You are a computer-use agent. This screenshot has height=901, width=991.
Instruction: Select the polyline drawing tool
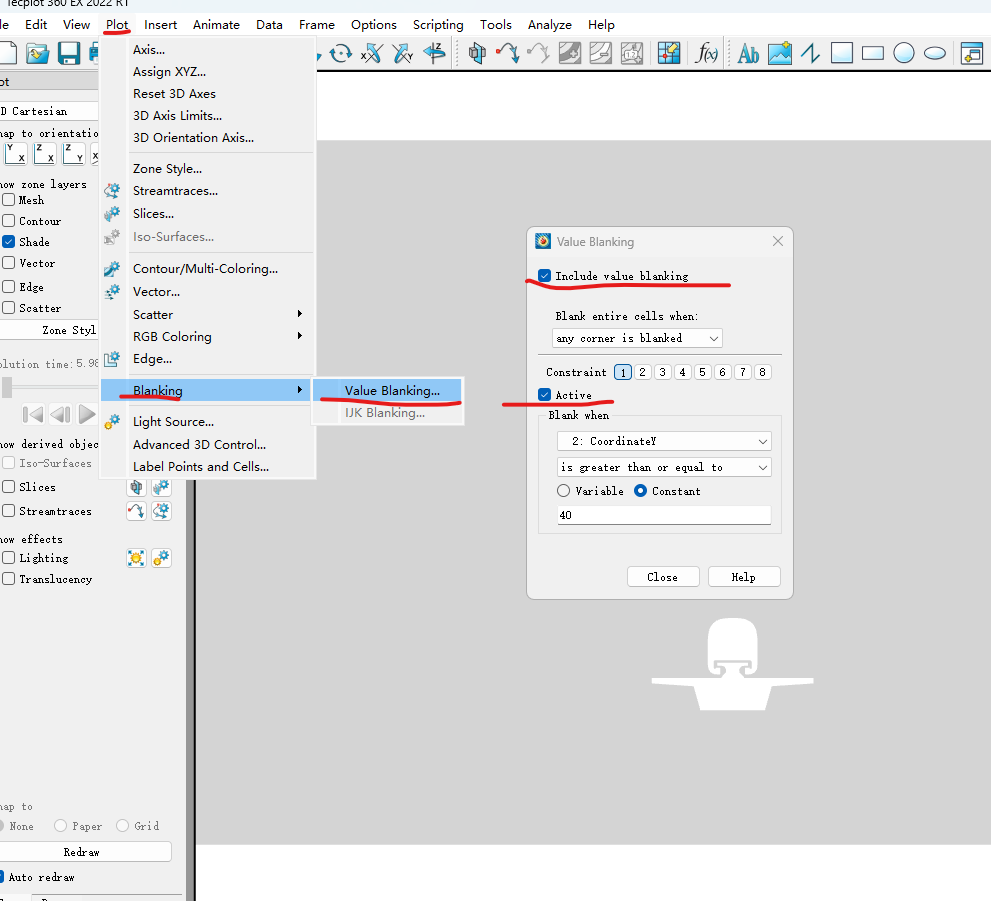[x=810, y=54]
